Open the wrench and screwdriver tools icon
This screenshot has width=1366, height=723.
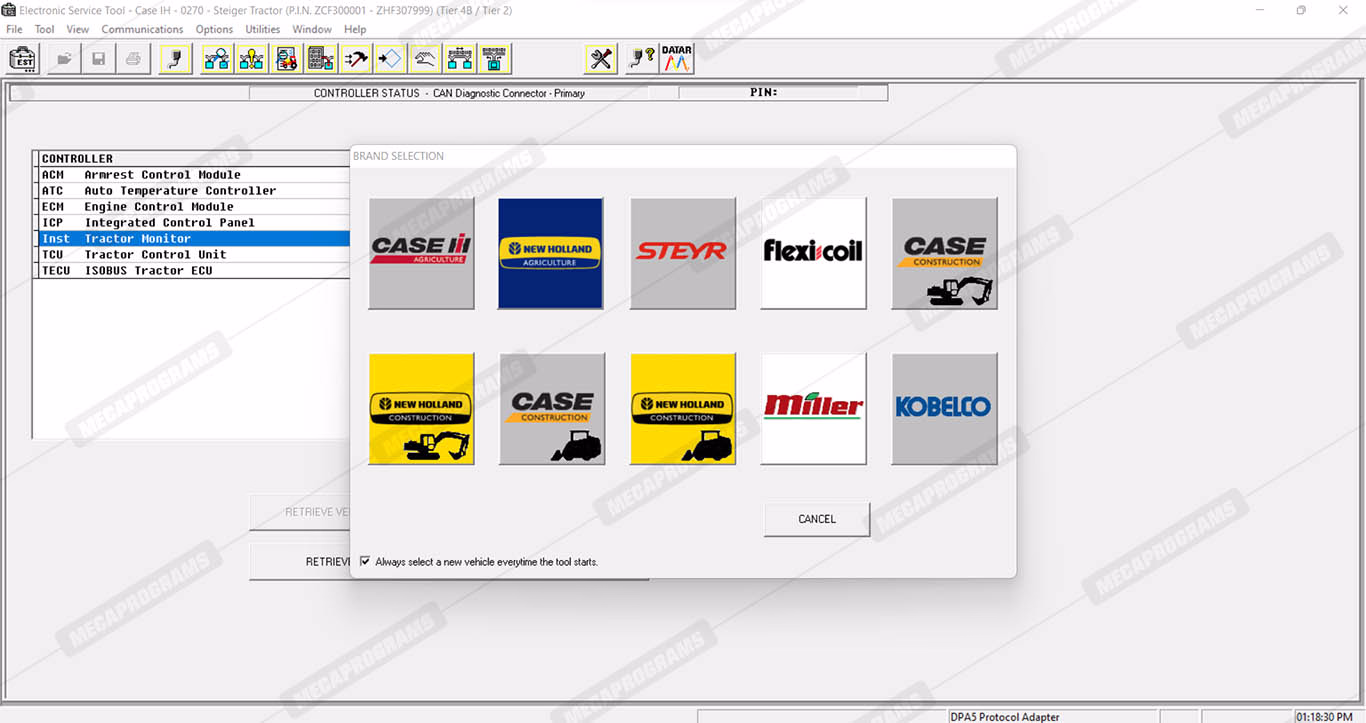click(x=601, y=59)
